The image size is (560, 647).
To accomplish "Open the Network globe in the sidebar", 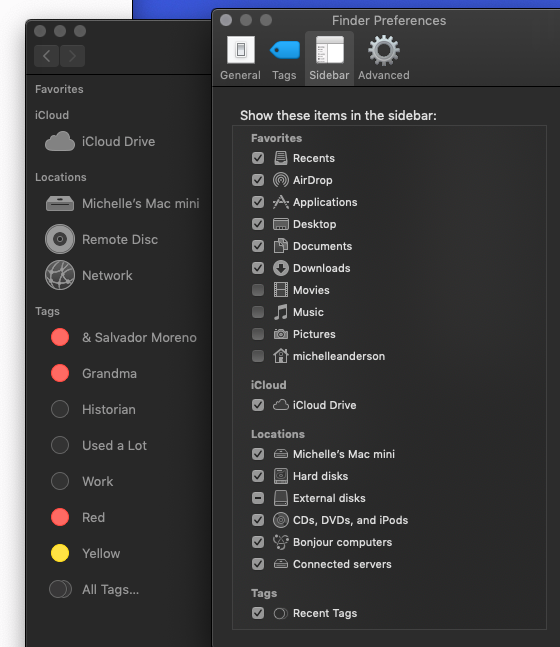I will coord(60,275).
